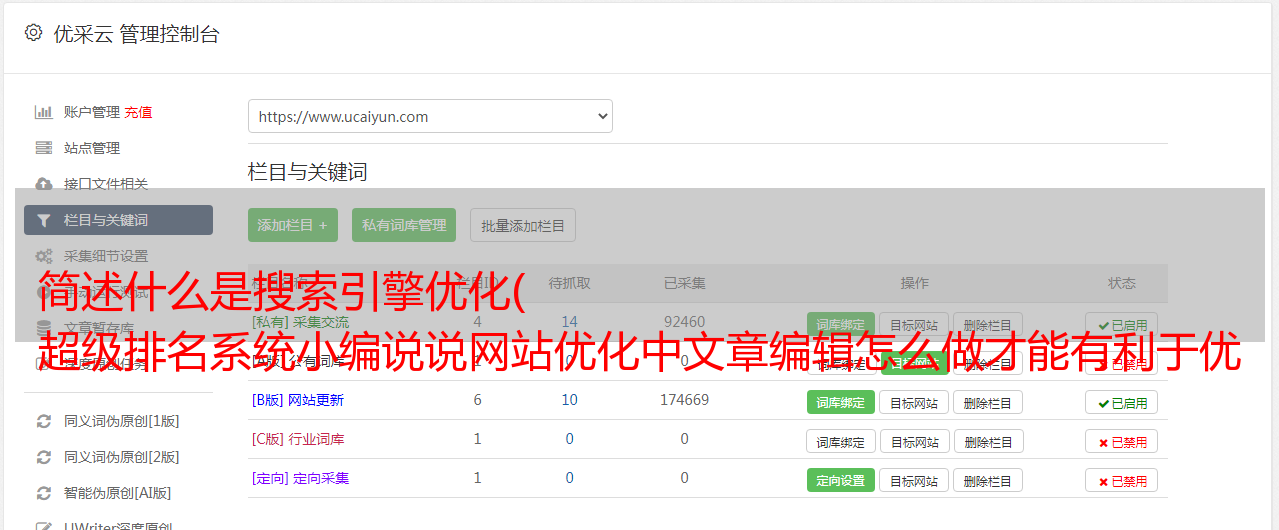Open the [C版] 行业词库 column link
Screen dimensions: 1279x530
tap(298, 439)
